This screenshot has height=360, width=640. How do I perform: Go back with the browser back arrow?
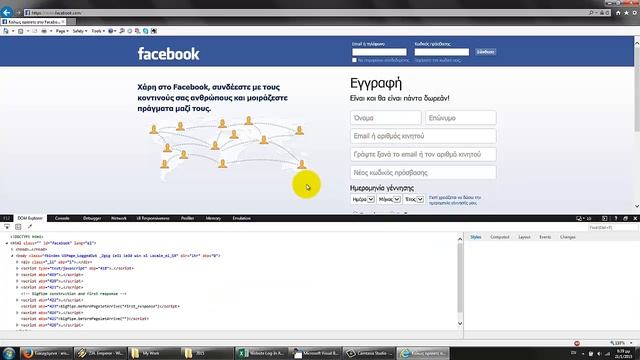click(7, 13)
